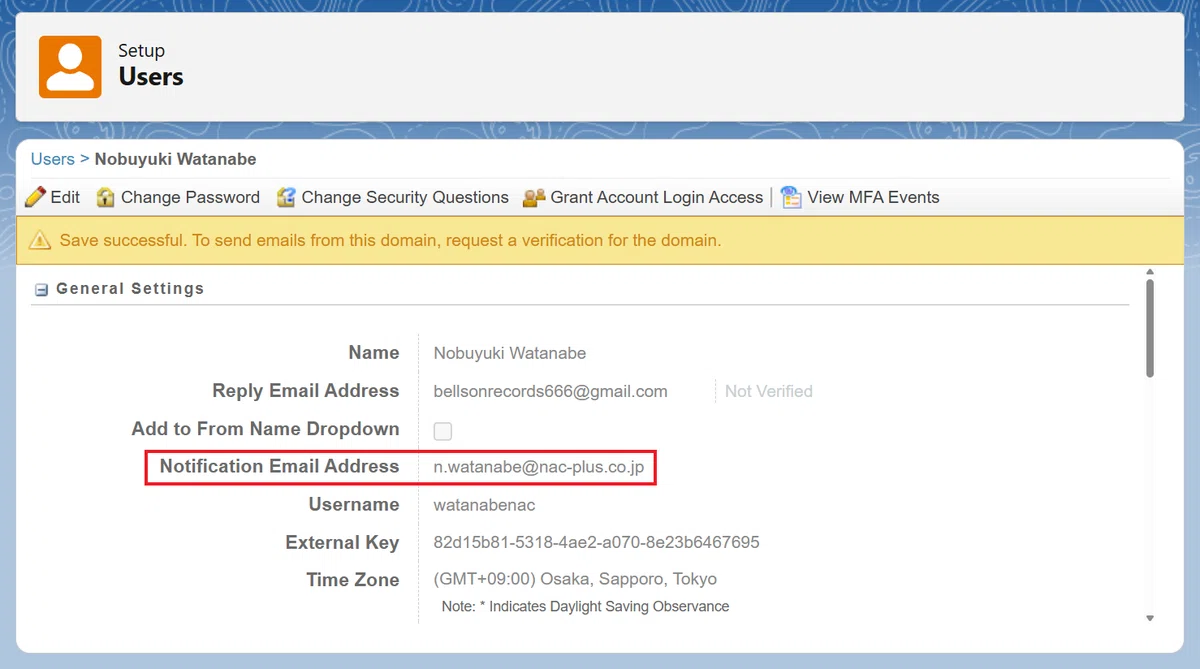Click the orange Users setup icon
The height and width of the screenshot is (669, 1200).
[70, 67]
